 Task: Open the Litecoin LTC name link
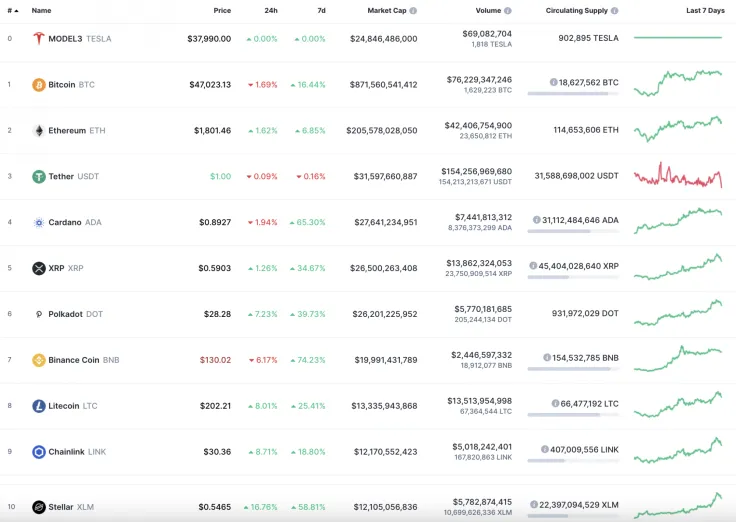click(73, 406)
